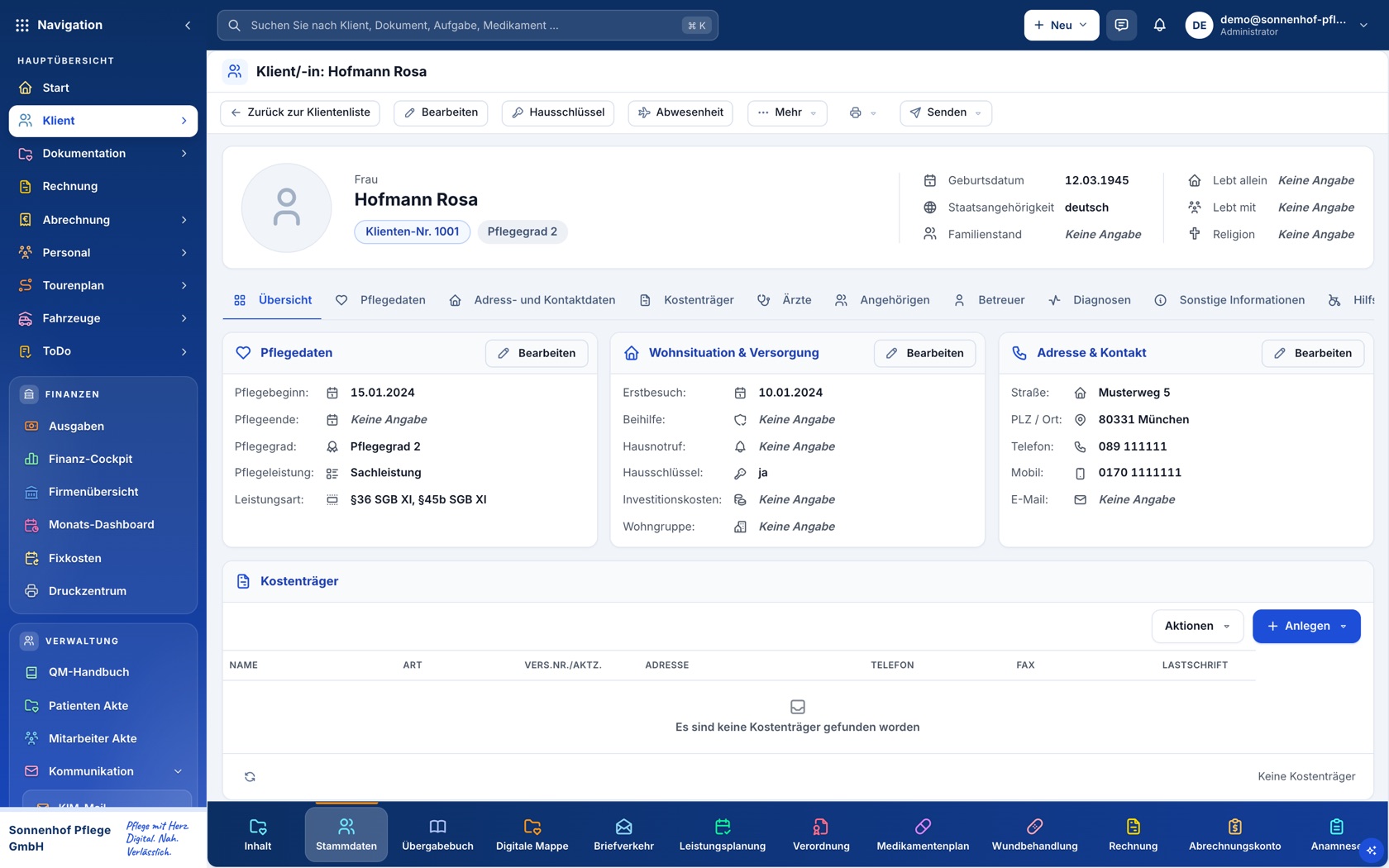Screen dimensions: 1389x868
Task: Switch to the Ärzte tab
Action: [785, 300]
